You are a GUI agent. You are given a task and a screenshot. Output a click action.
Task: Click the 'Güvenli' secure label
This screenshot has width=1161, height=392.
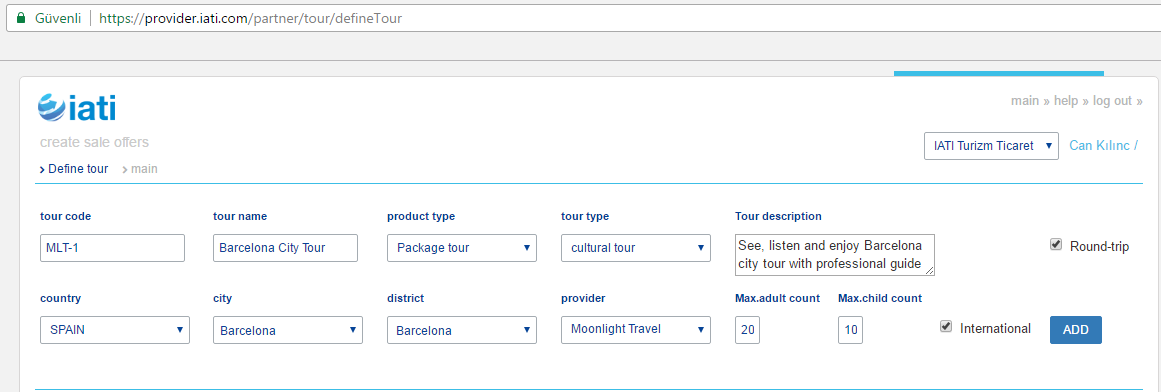[58, 18]
